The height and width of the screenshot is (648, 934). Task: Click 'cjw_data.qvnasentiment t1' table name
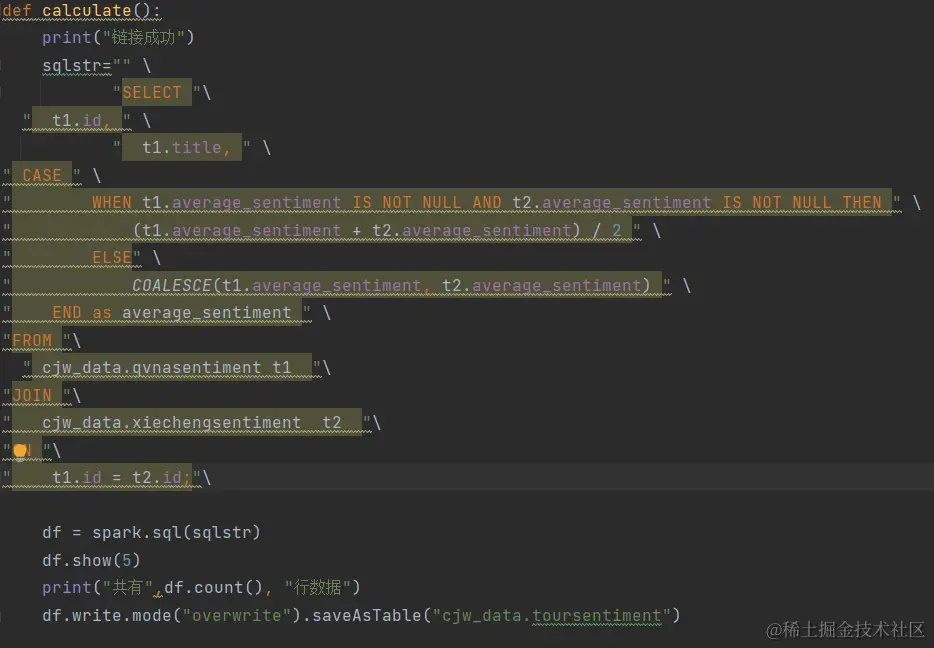tap(166, 367)
